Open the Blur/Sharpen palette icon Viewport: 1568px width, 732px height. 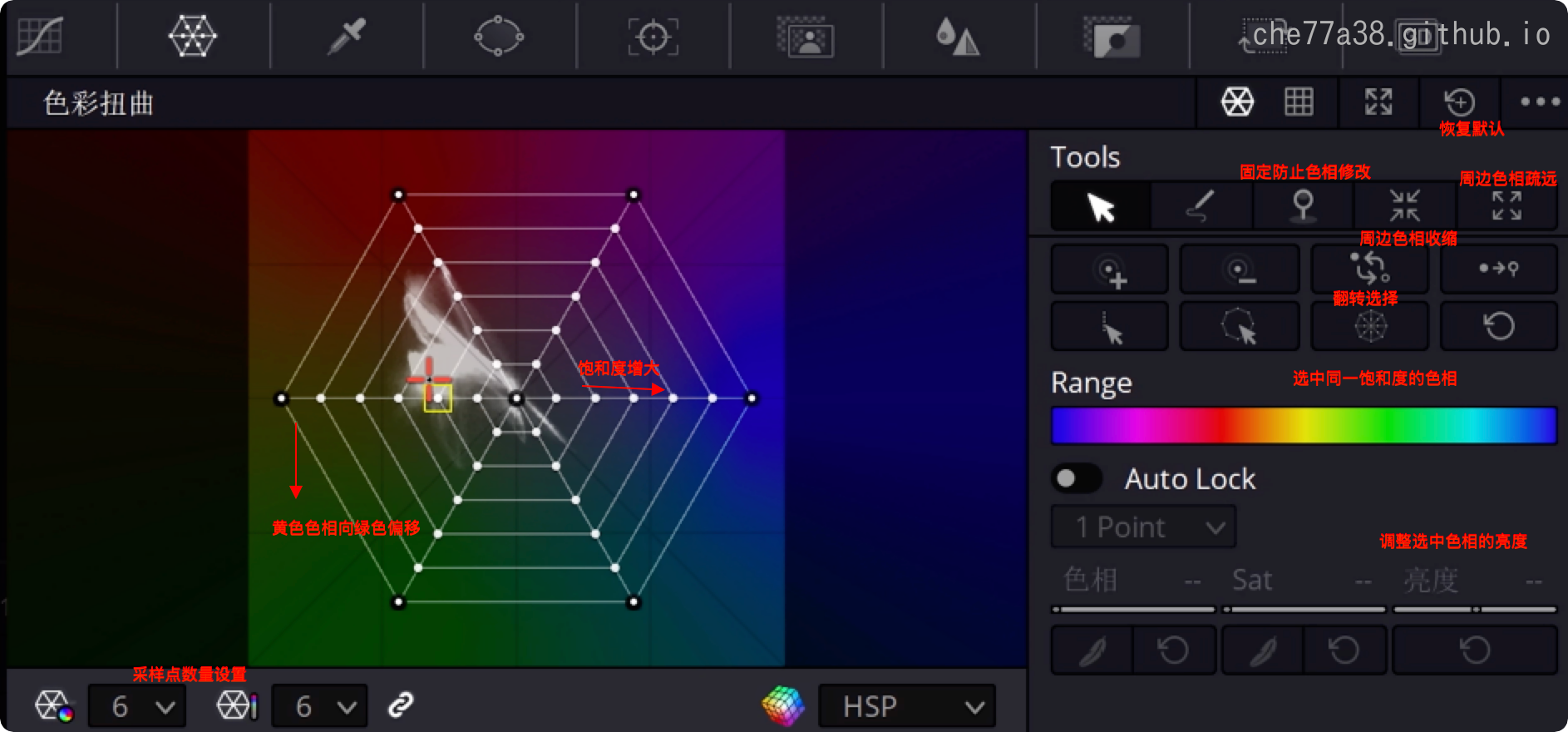[958, 37]
